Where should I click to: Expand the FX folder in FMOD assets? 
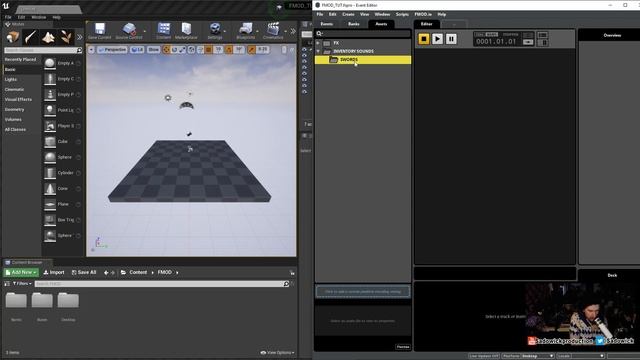coord(318,43)
